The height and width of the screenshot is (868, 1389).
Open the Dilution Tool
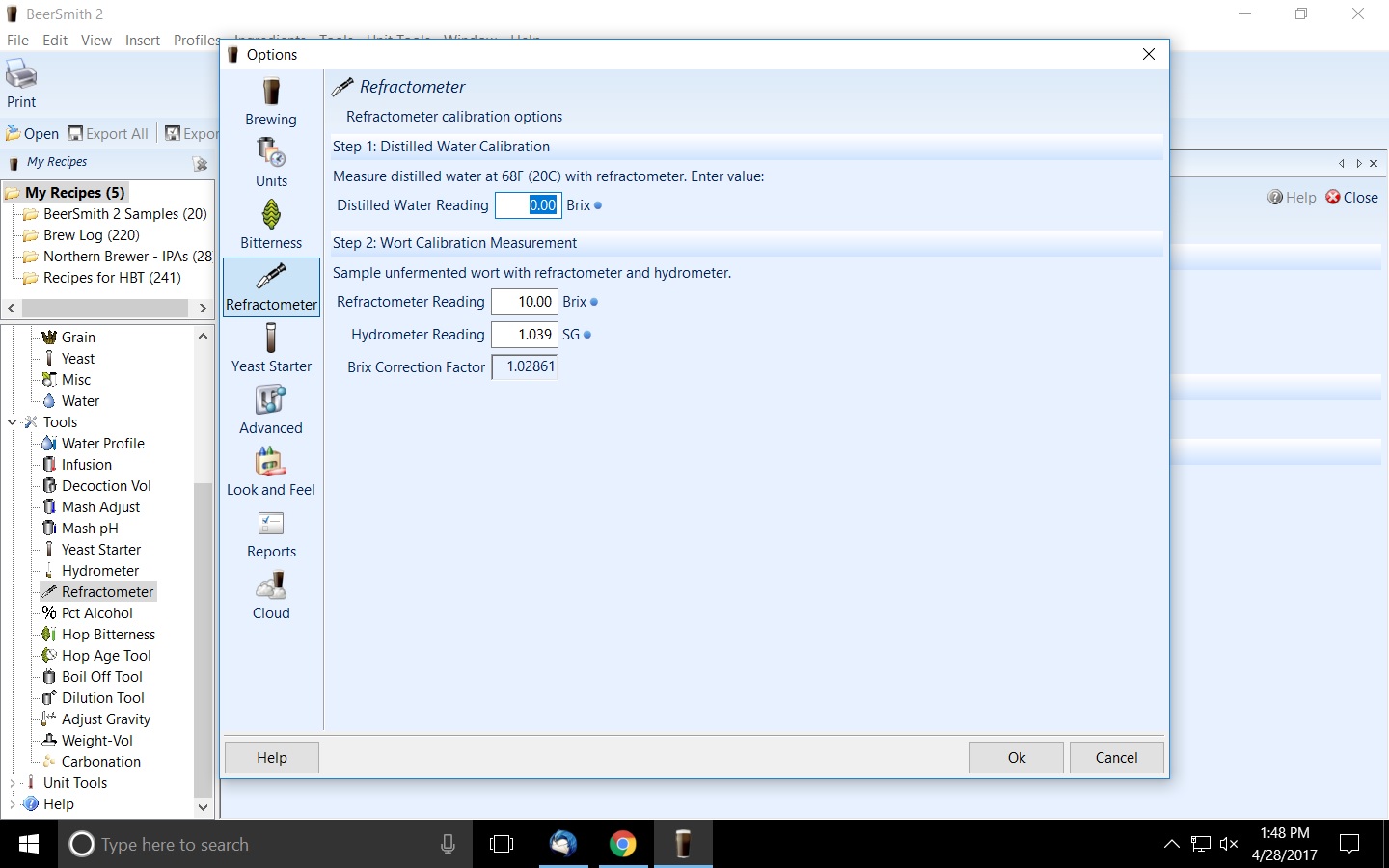pos(93,698)
